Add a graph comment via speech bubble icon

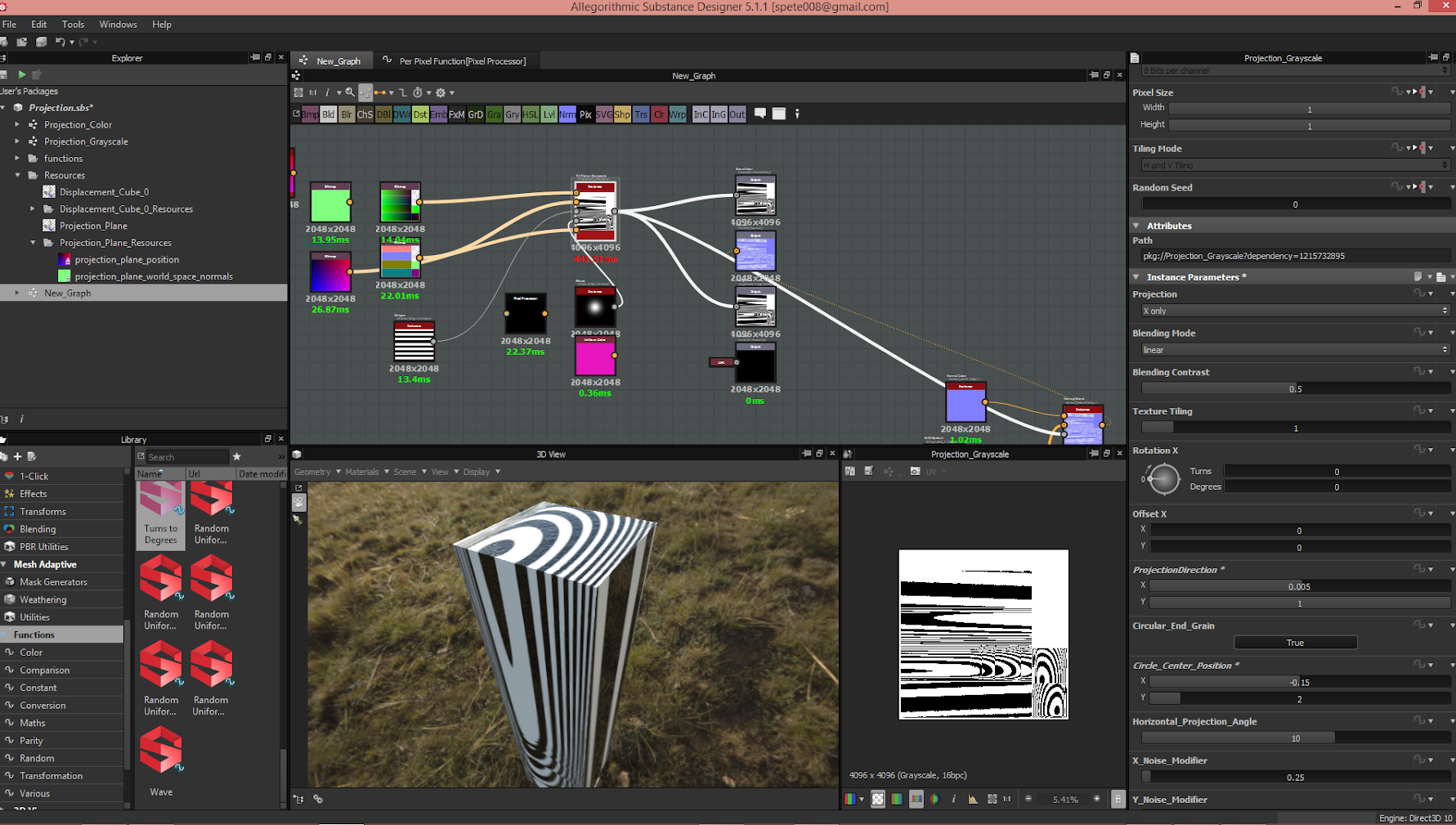coord(760,114)
